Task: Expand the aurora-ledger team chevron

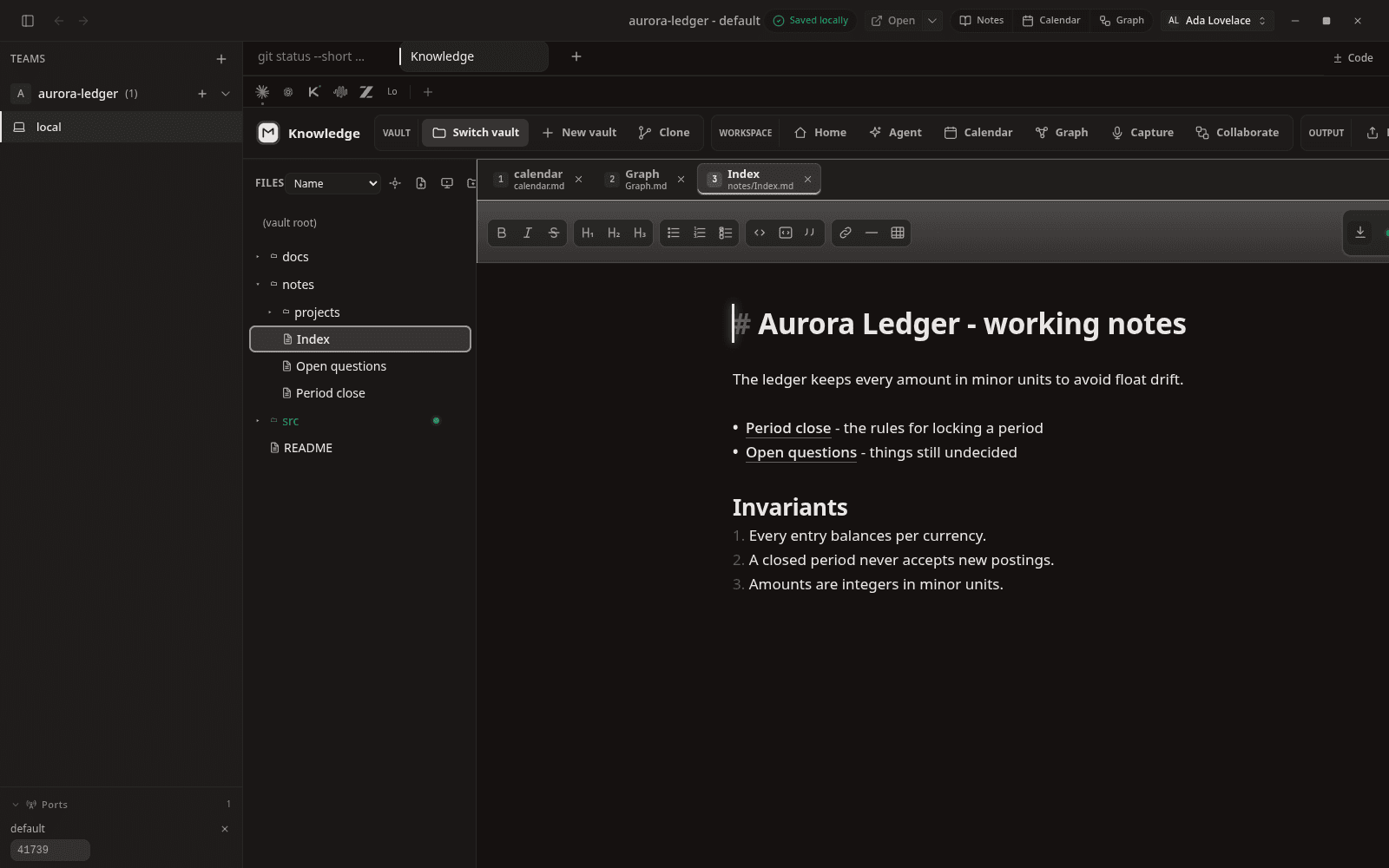Action: [x=226, y=94]
